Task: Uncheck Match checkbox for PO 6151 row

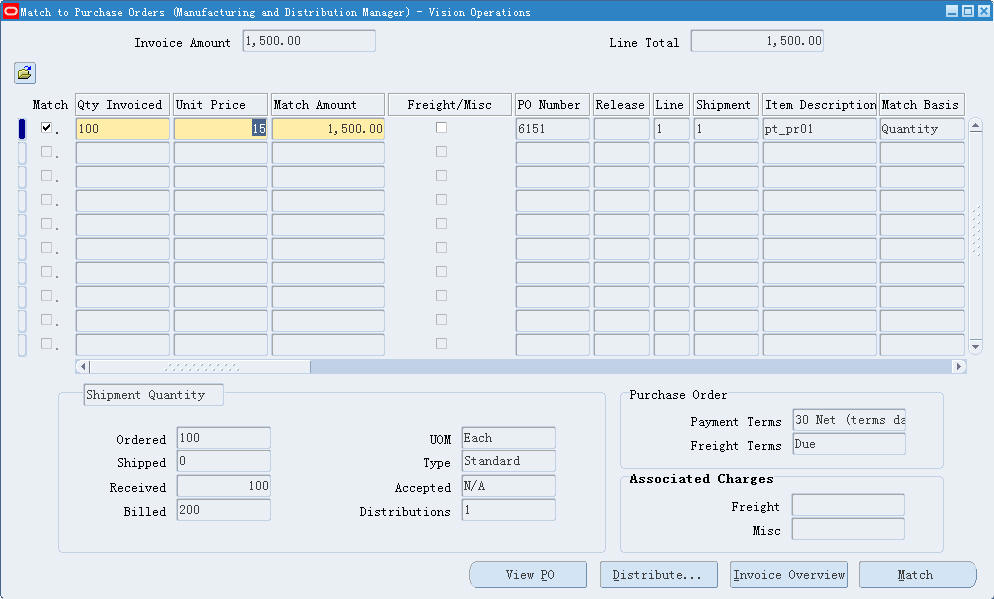Action: [x=46, y=127]
